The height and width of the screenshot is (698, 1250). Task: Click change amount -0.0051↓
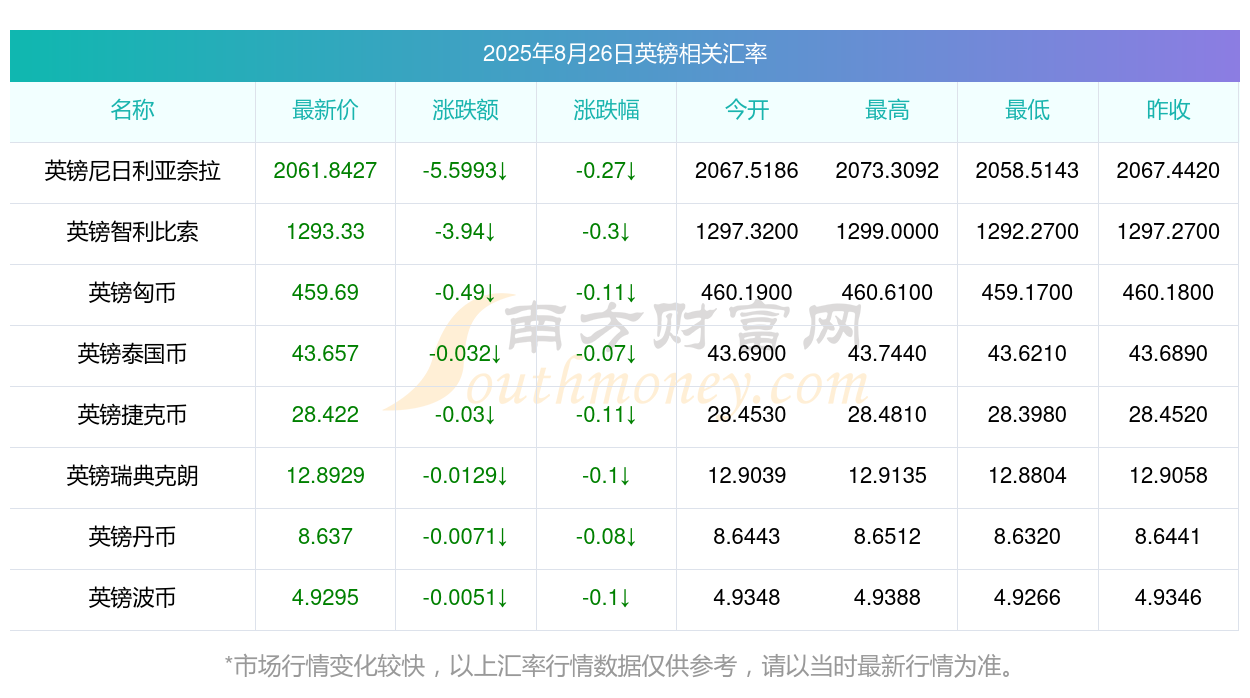(466, 598)
